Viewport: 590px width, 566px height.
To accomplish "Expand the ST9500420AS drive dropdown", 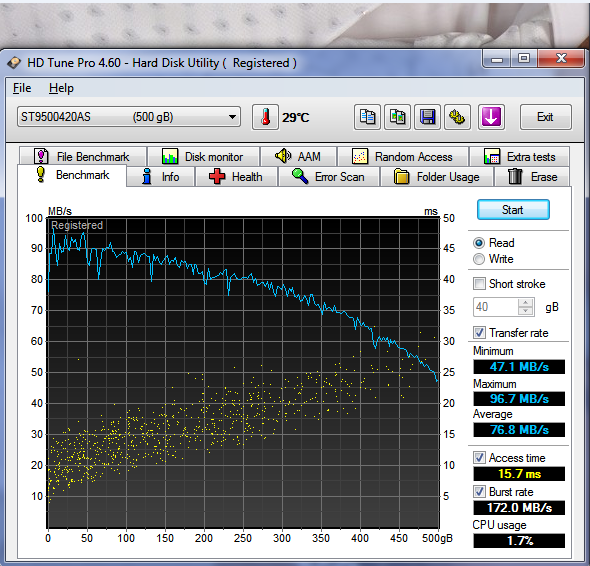I will click(233, 117).
